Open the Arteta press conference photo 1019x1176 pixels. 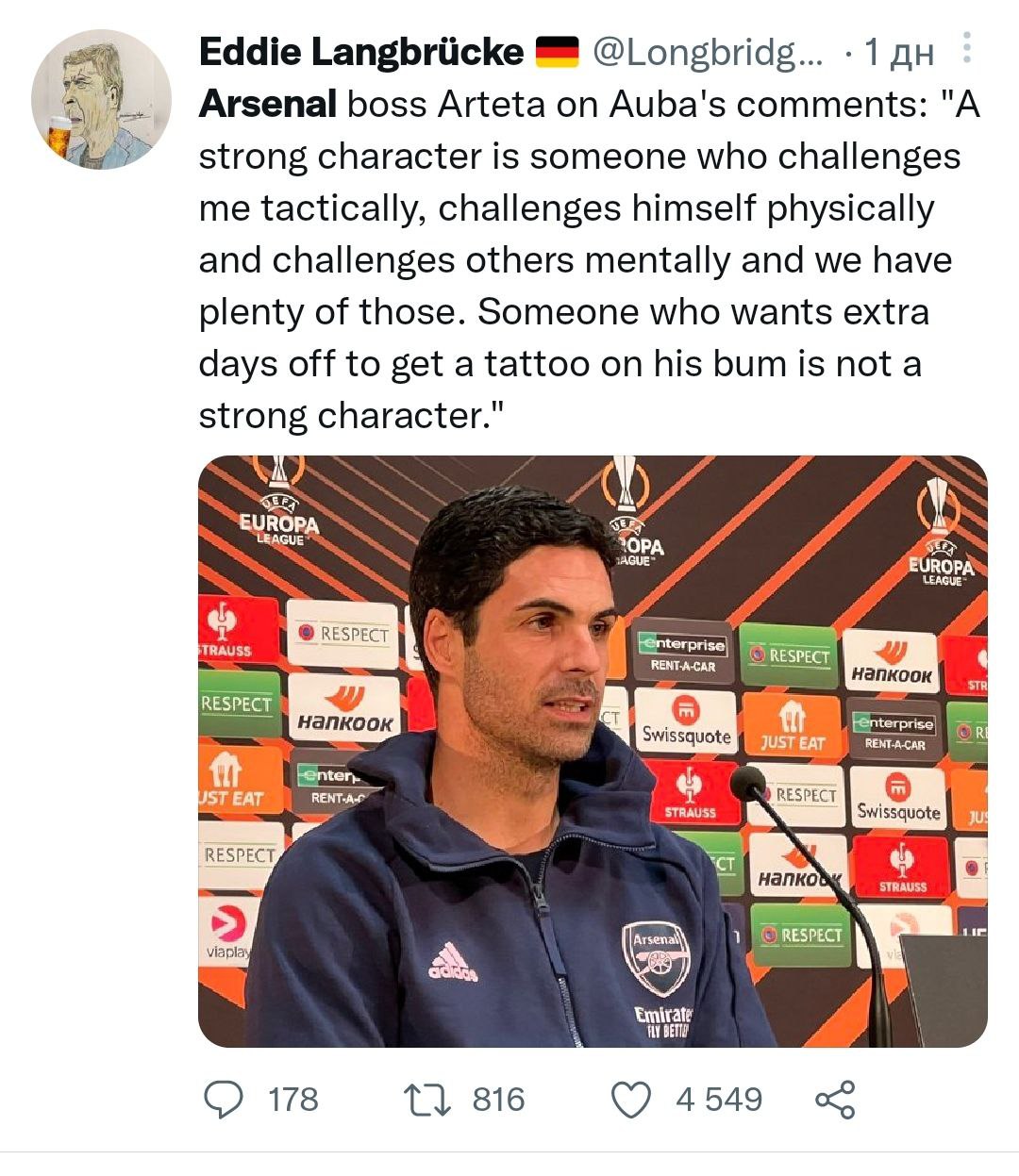[593, 752]
